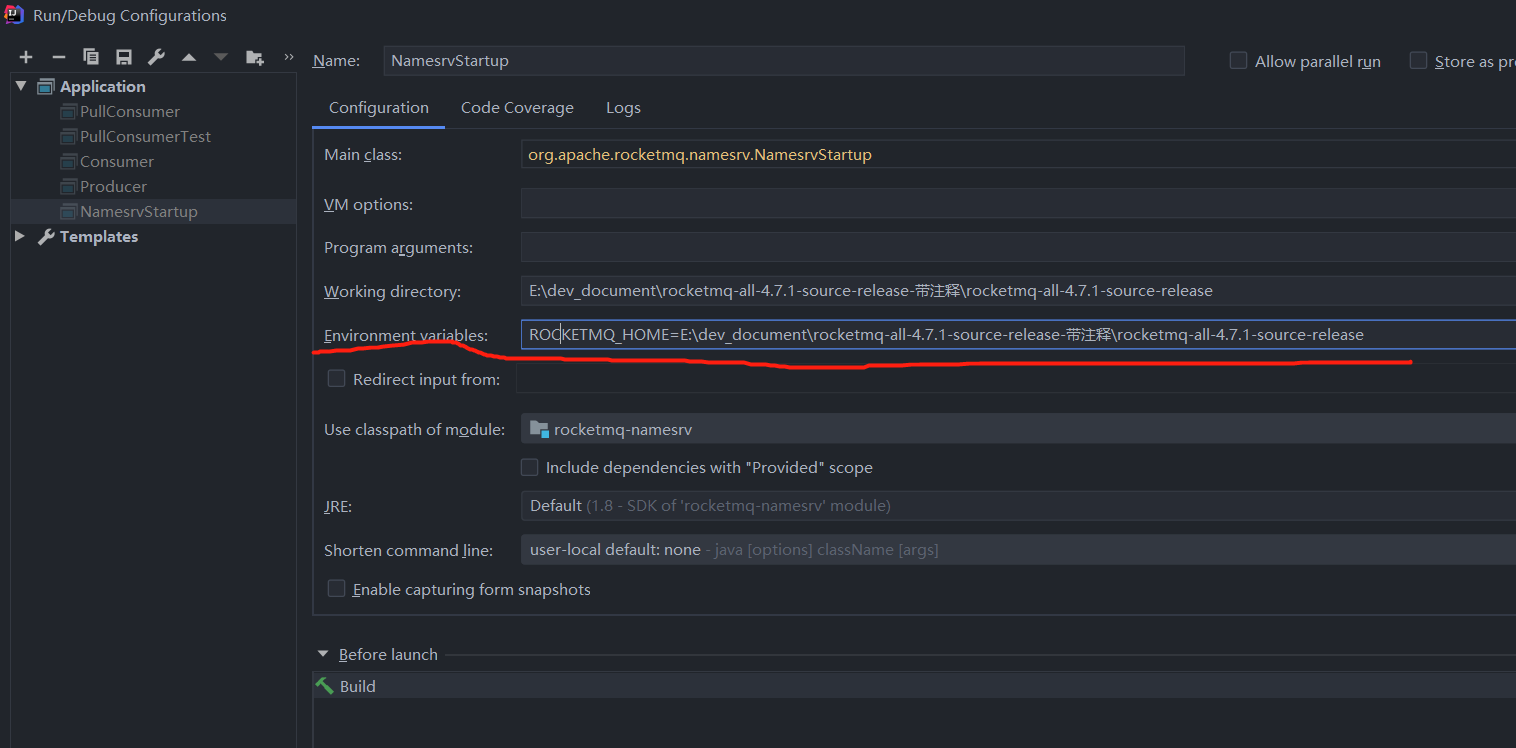Click the Environment variables field
The image size is (1516, 748).
[x=1018, y=334]
